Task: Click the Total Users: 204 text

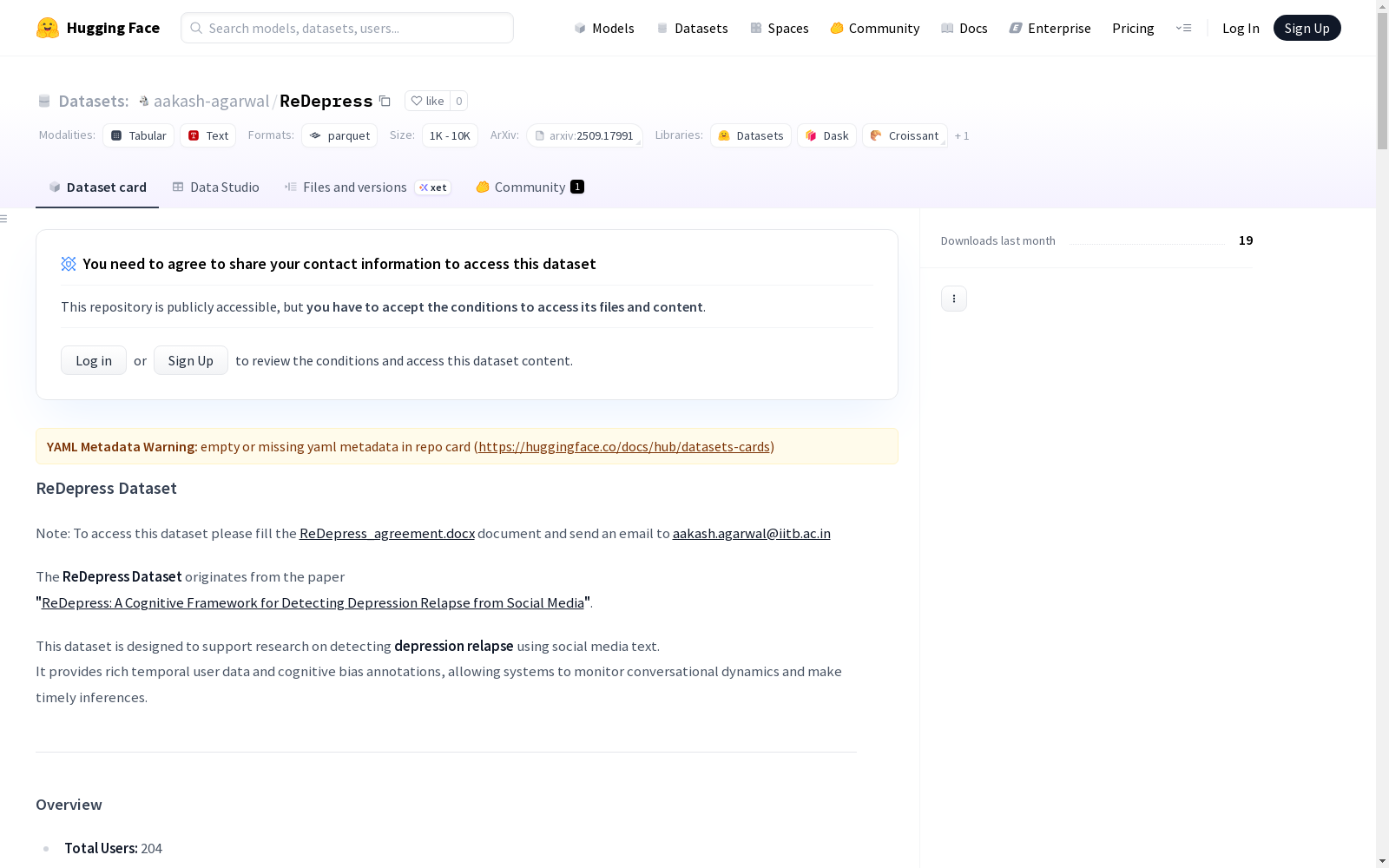Action: pos(113,848)
